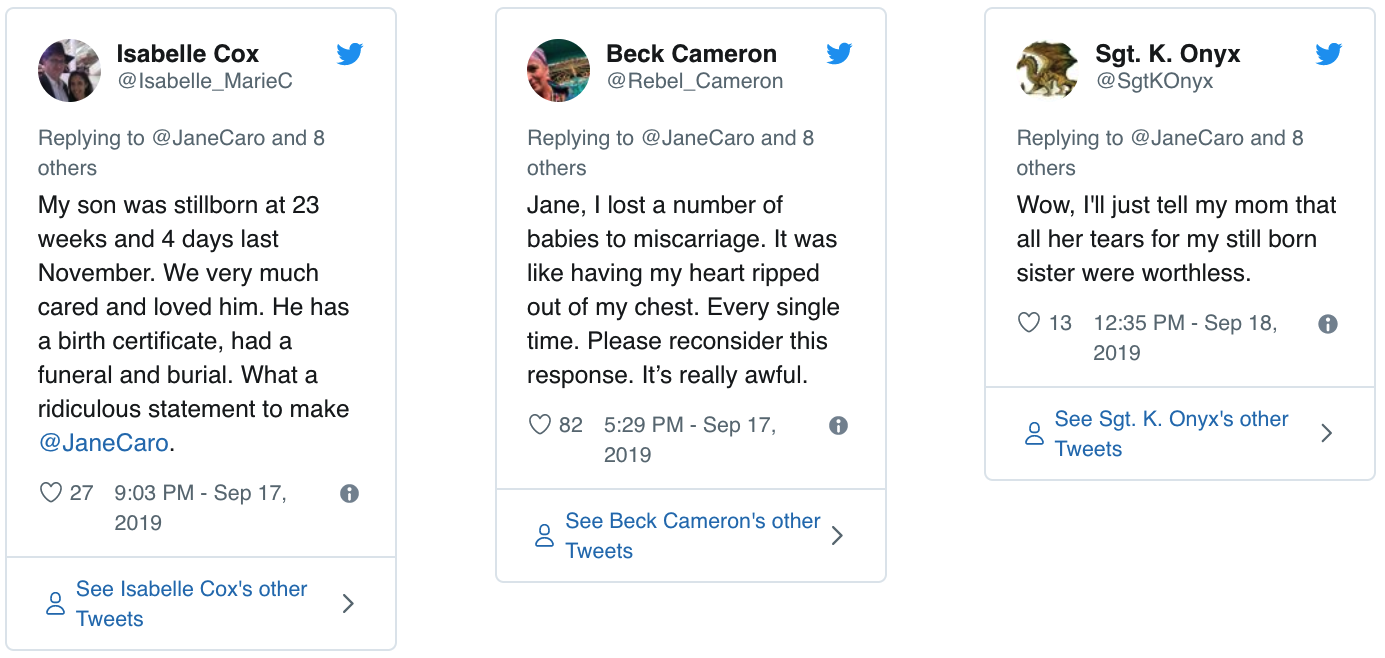Open Isabelle Cox's profile avatar
Screen dimensions: 1385x658
point(69,70)
